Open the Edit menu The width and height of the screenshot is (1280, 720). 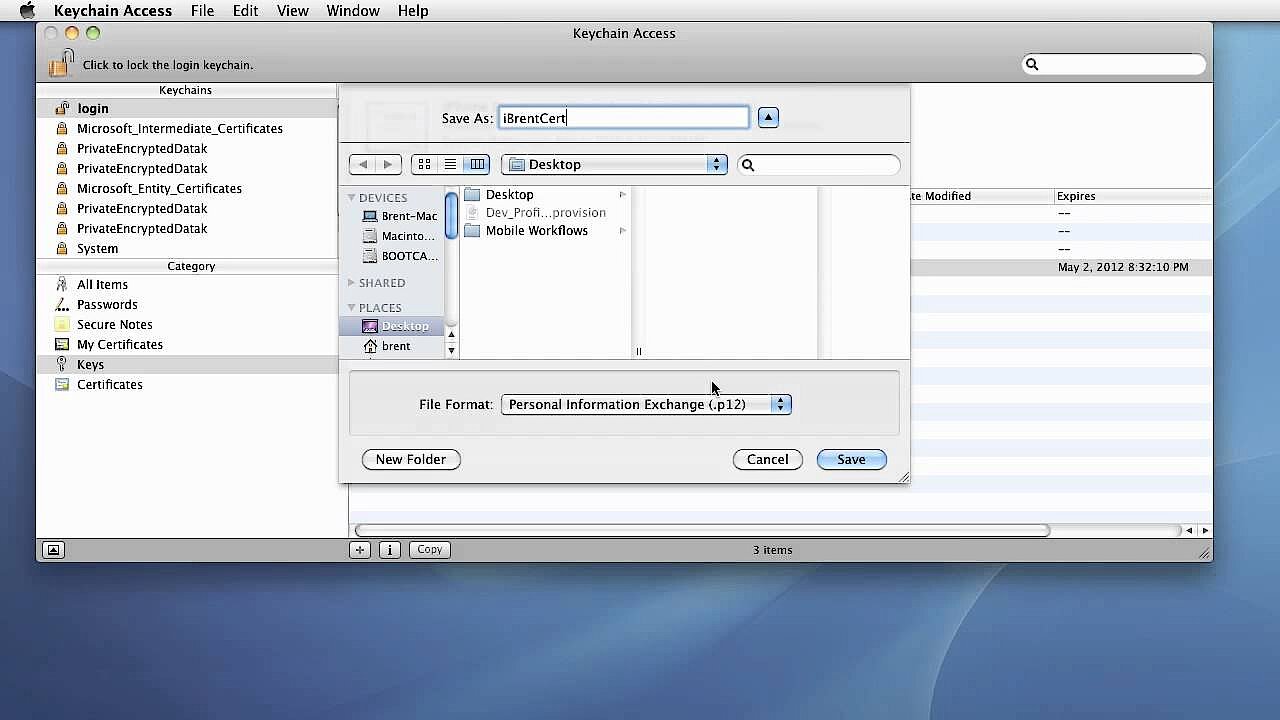pyautogui.click(x=245, y=11)
